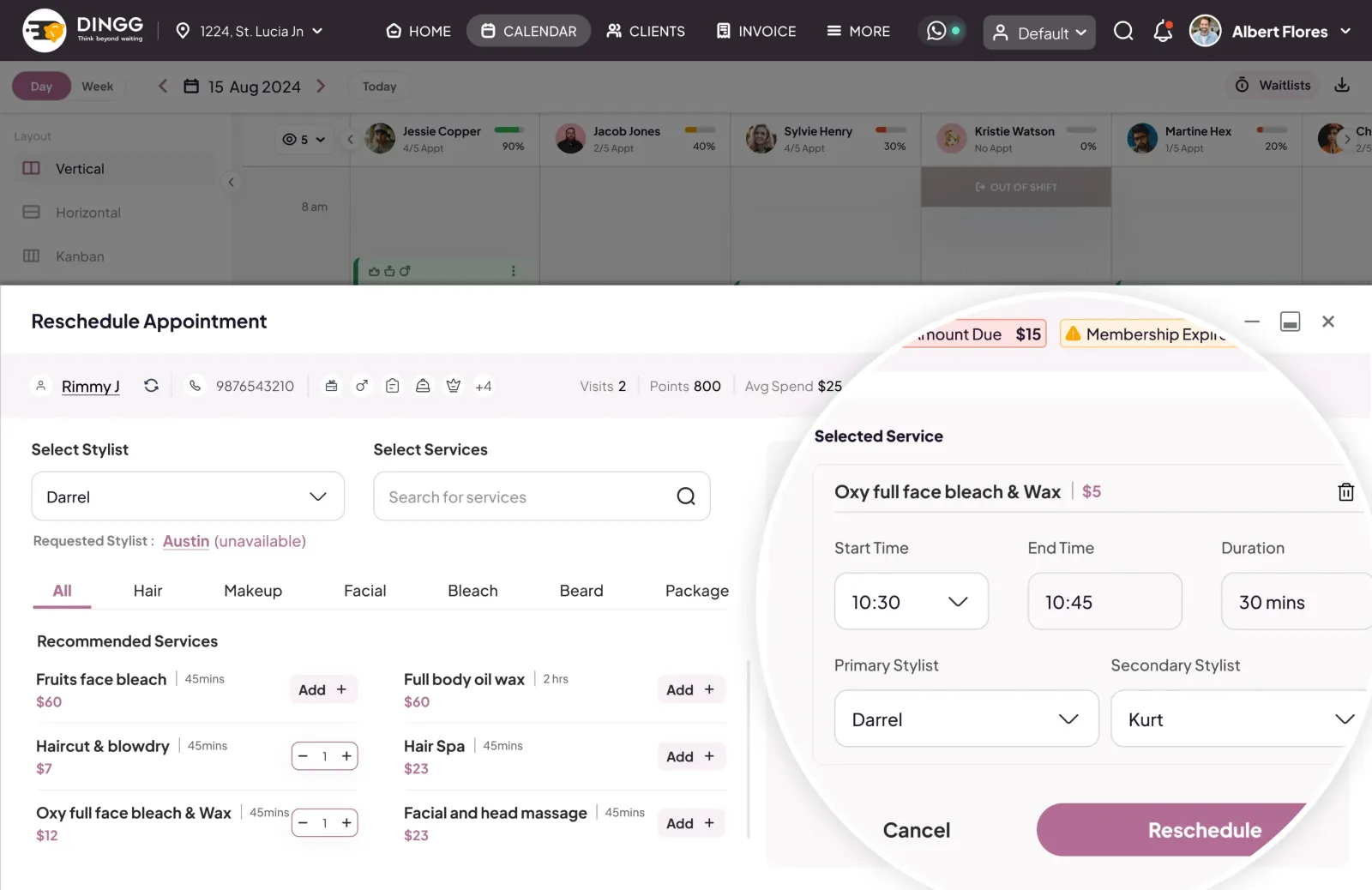Increase Oxy full face bleach quantity
The image size is (1372, 890).
346,823
